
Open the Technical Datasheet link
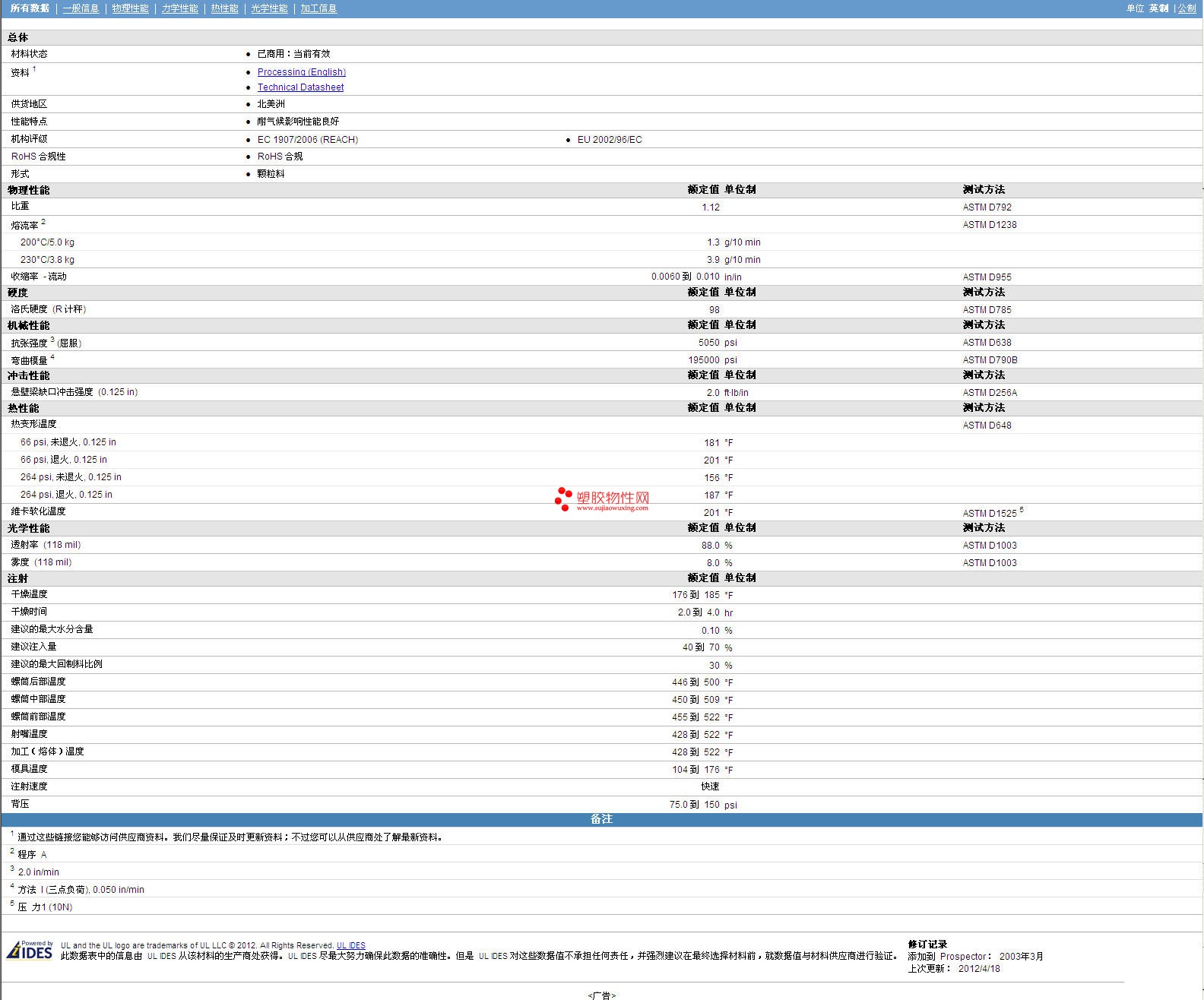[300, 87]
